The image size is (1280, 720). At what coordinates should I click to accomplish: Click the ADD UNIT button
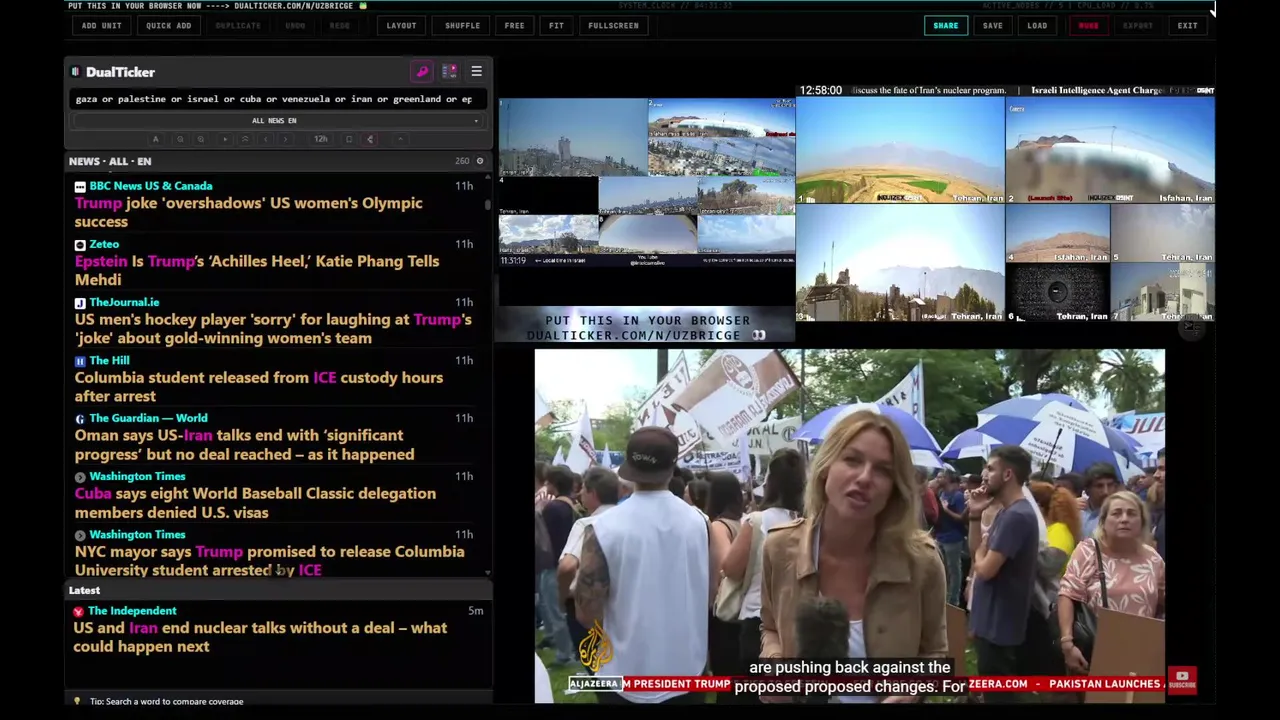101,26
